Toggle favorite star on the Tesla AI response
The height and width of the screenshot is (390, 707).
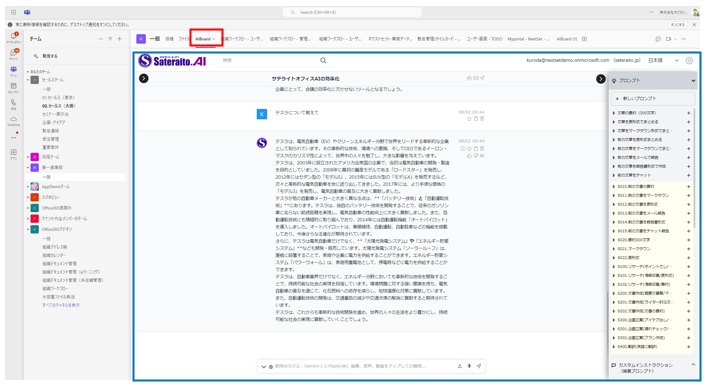[x=469, y=148]
